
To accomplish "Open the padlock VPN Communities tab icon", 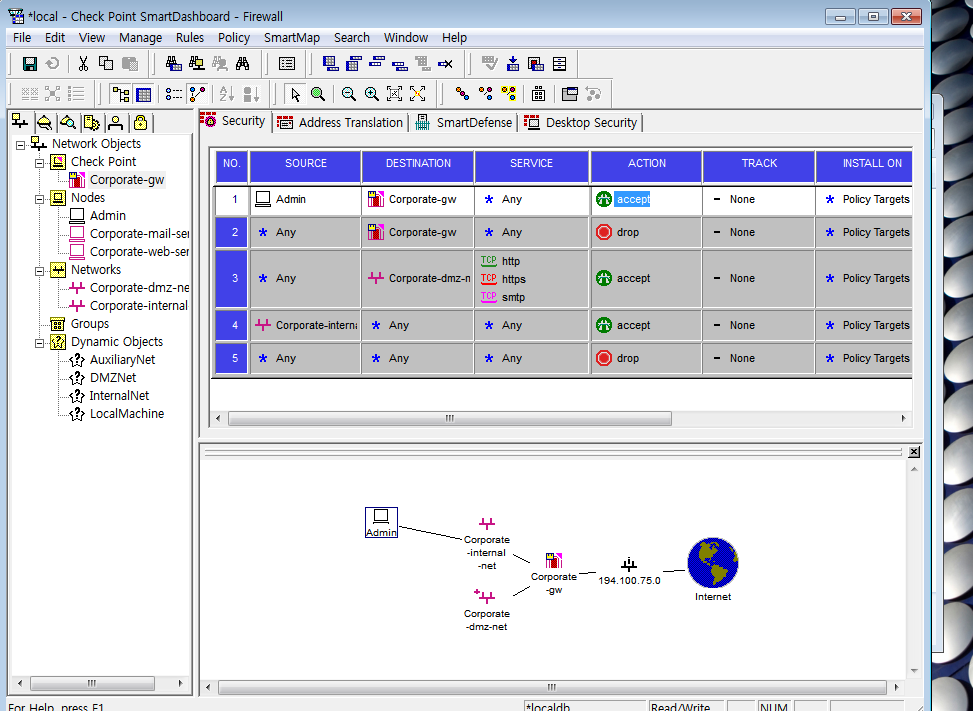I will [140, 122].
